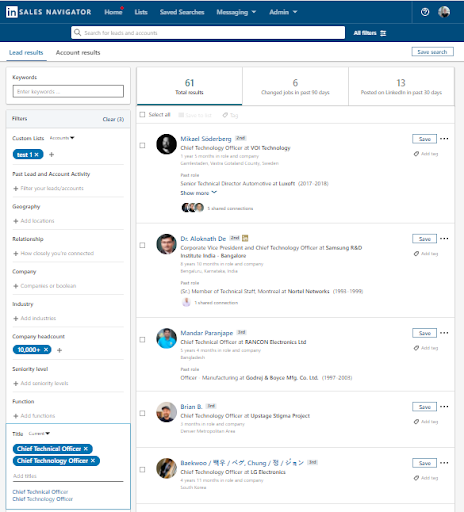This screenshot has height=512, width=464.
Task: Click the LinkedIn premium badge next to Aloknath De
Action: pyautogui.click(x=245, y=238)
